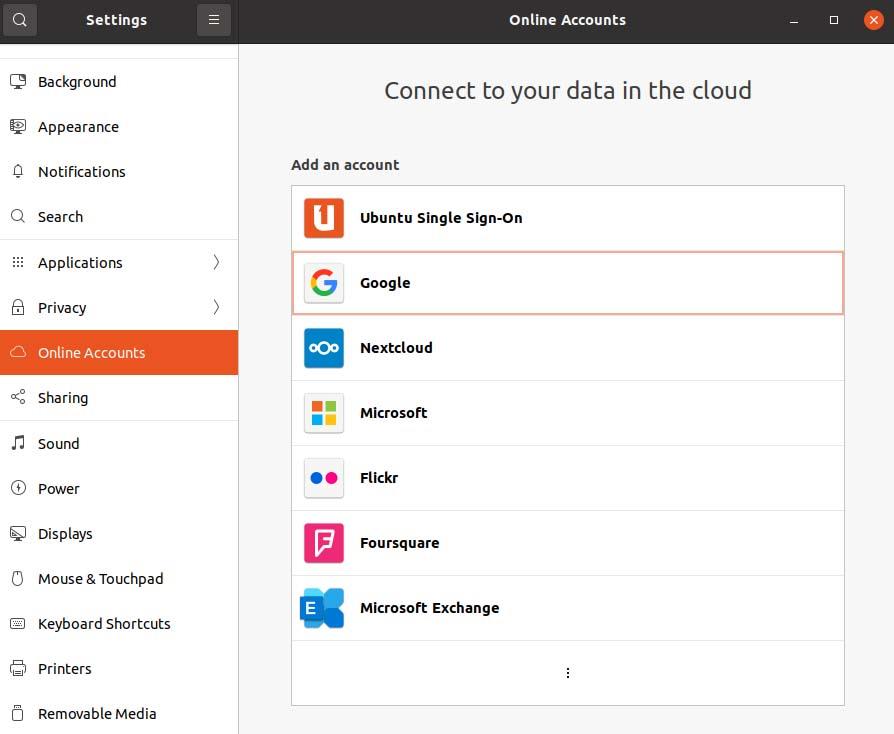
Task: Open the Background settings panel
Action: click(x=119, y=82)
